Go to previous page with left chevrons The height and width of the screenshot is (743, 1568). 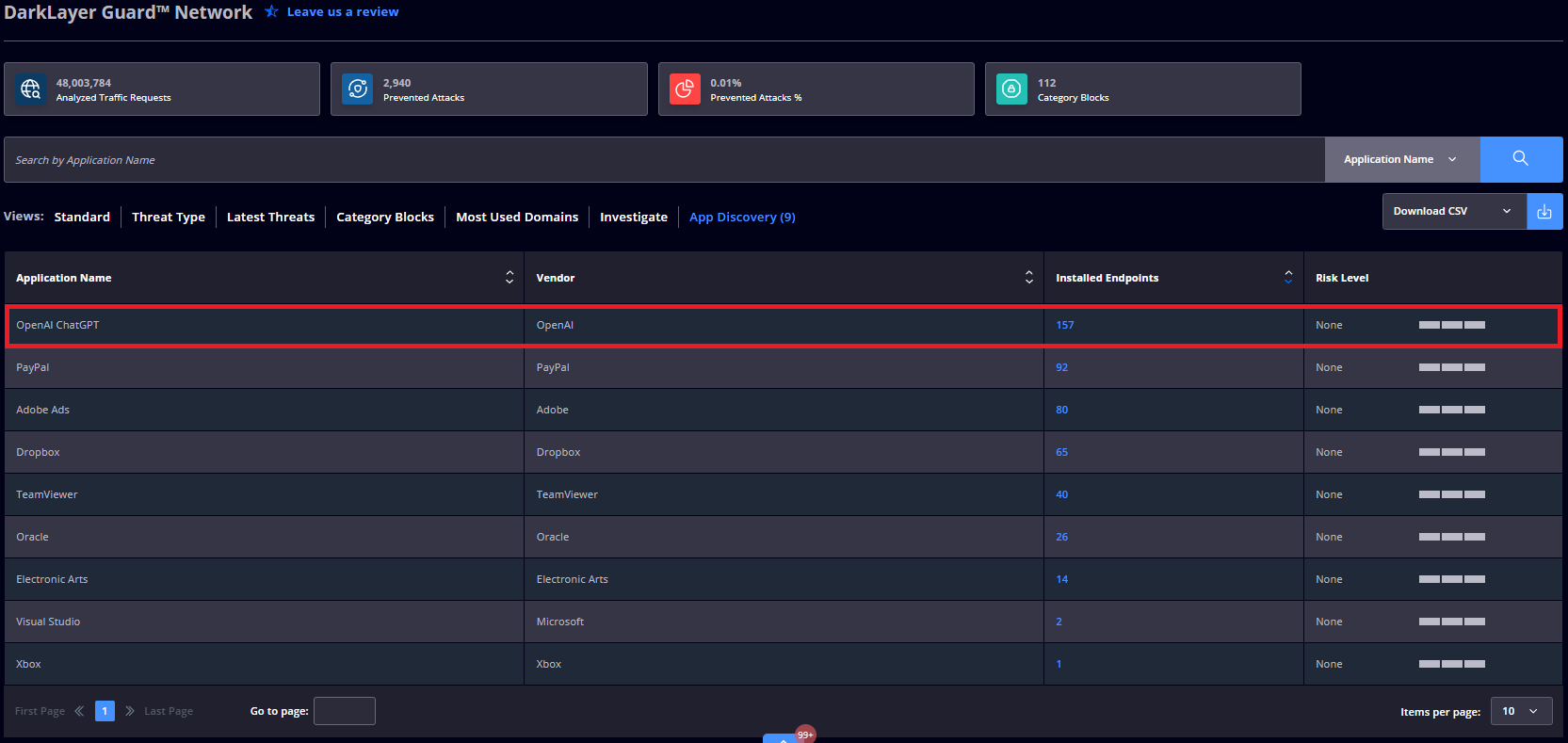point(79,711)
